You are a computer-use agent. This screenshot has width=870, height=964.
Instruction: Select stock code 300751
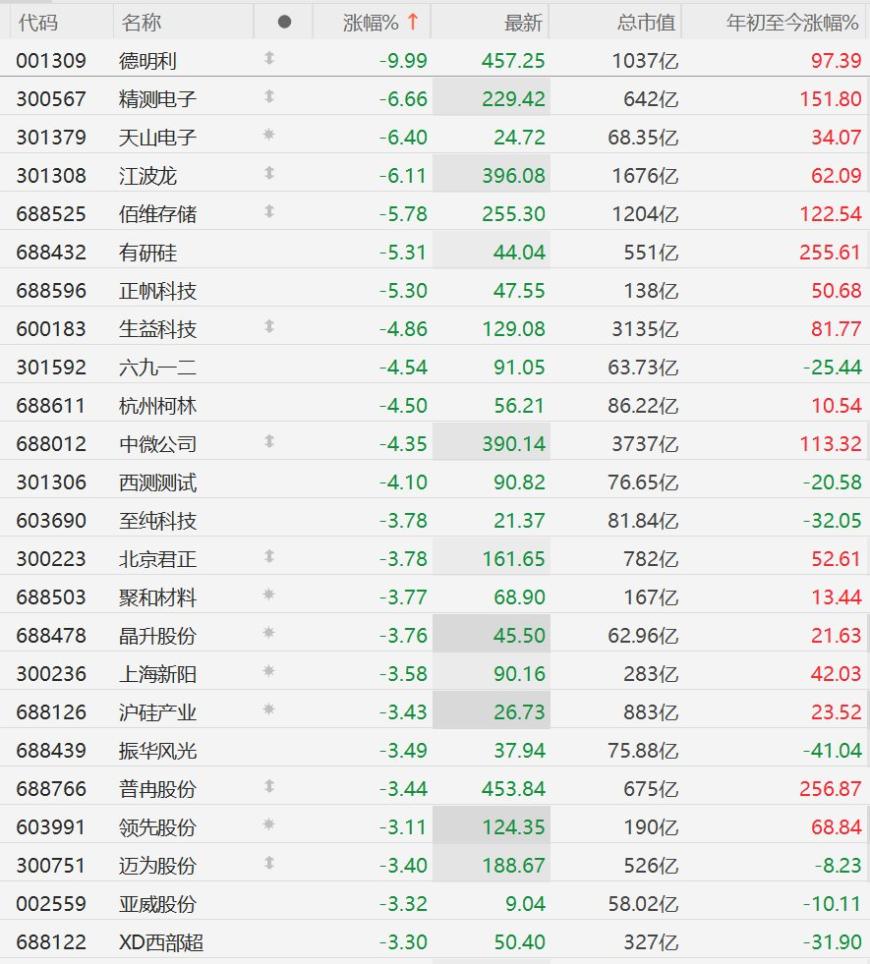click(x=51, y=866)
